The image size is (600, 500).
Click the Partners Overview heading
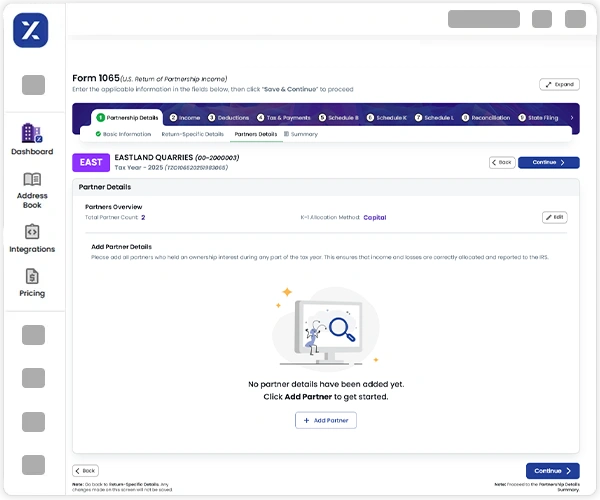coord(114,207)
